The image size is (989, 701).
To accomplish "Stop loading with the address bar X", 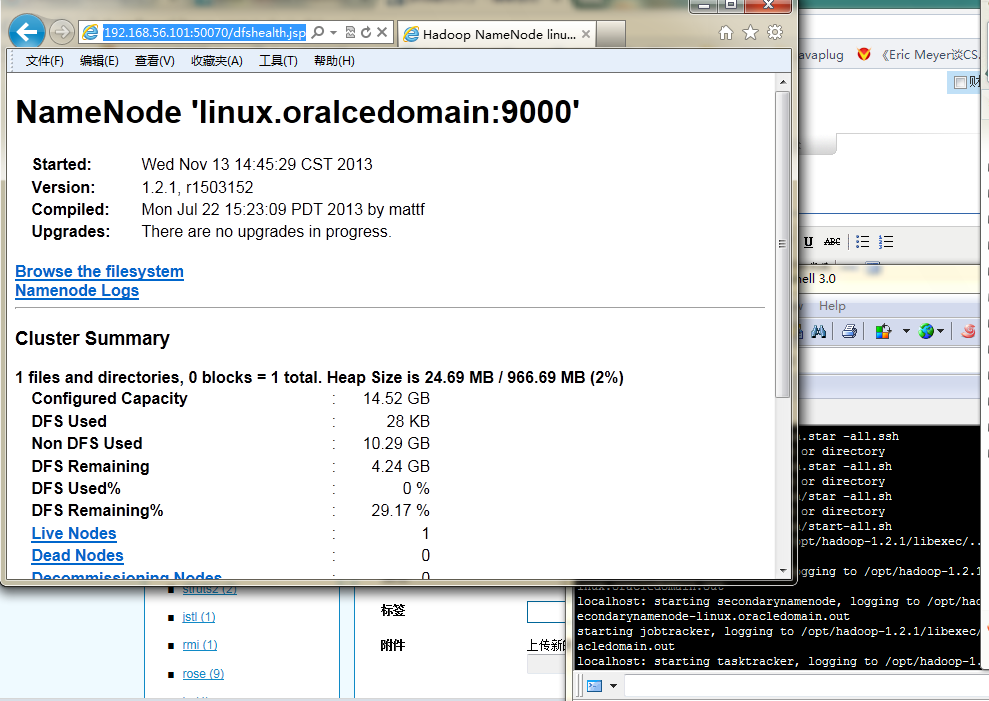I will tap(382, 32).
